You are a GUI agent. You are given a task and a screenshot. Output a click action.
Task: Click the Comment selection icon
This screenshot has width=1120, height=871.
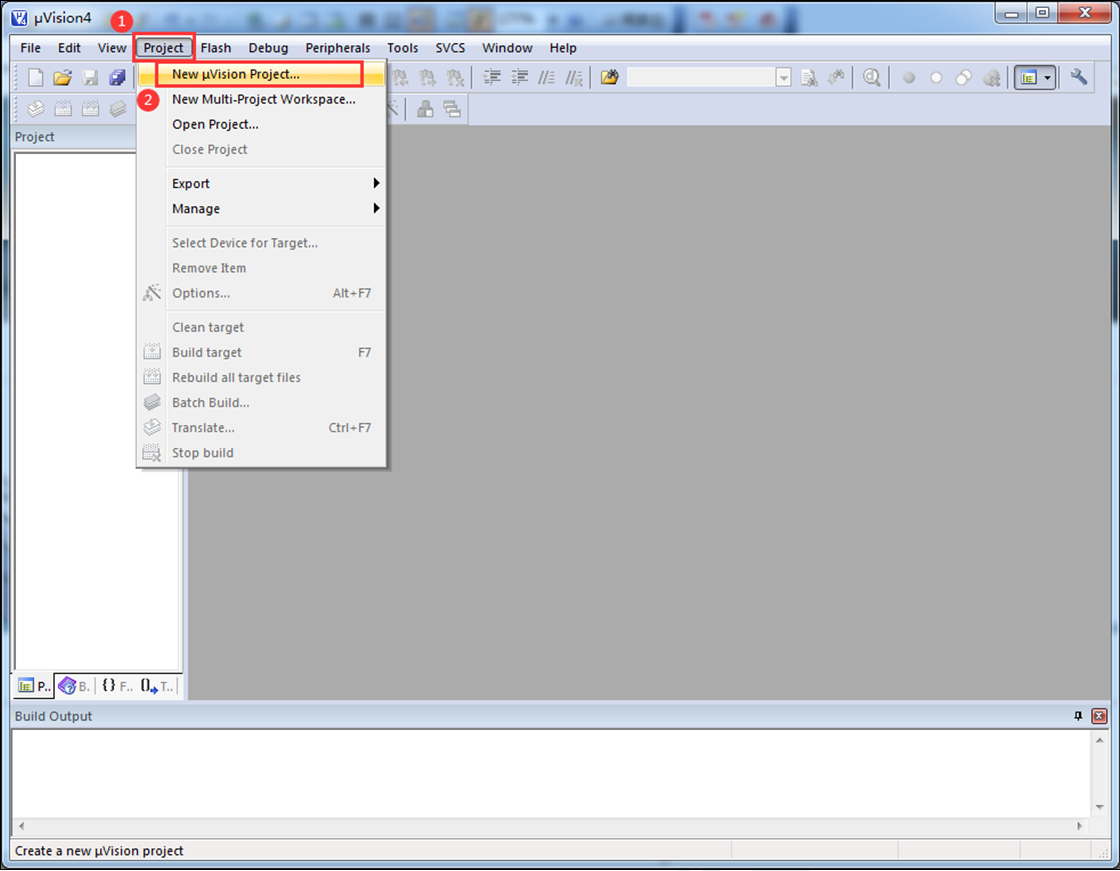point(546,77)
